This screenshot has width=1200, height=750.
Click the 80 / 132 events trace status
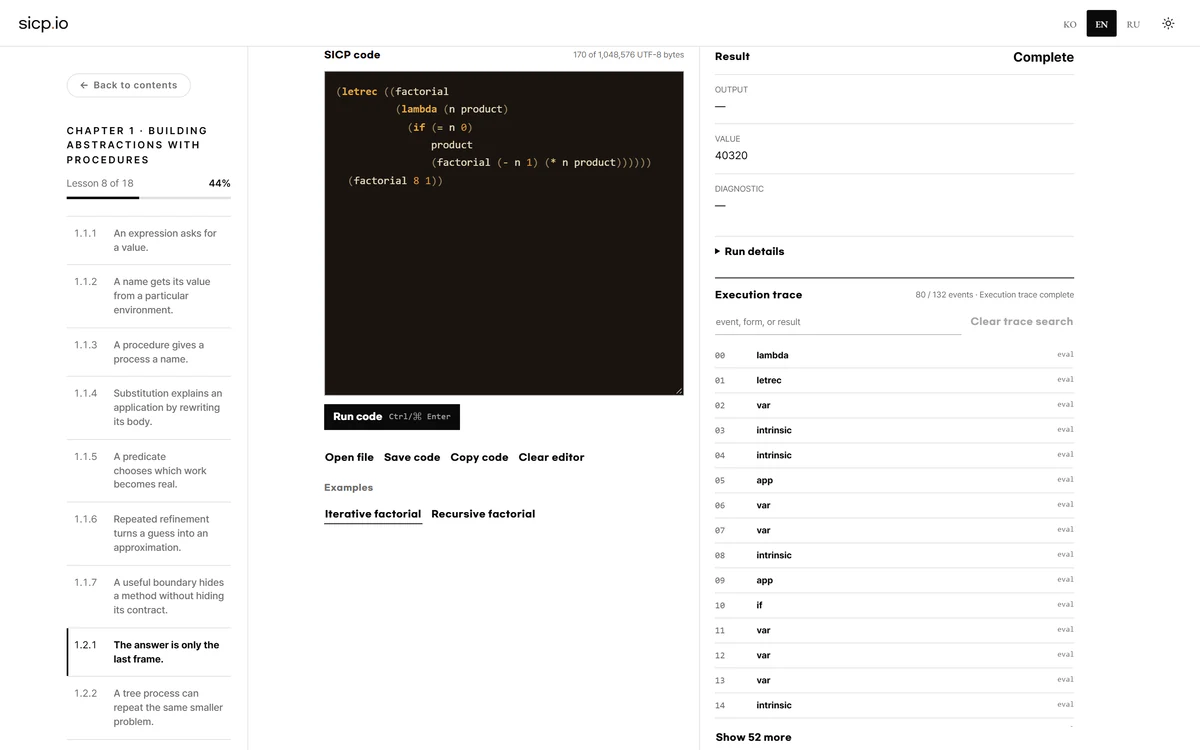tap(994, 295)
